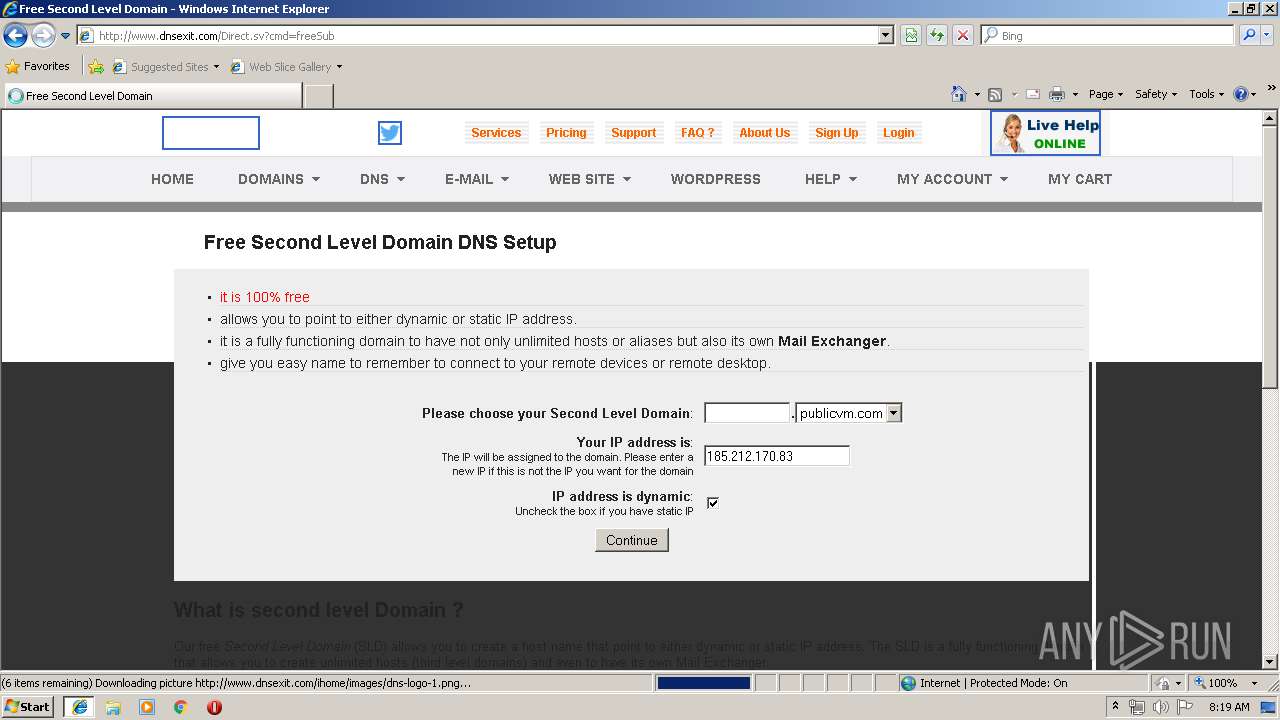Open Windows Explorer folder on taskbar
This screenshot has width=1280, height=720.
[x=113, y=707]
